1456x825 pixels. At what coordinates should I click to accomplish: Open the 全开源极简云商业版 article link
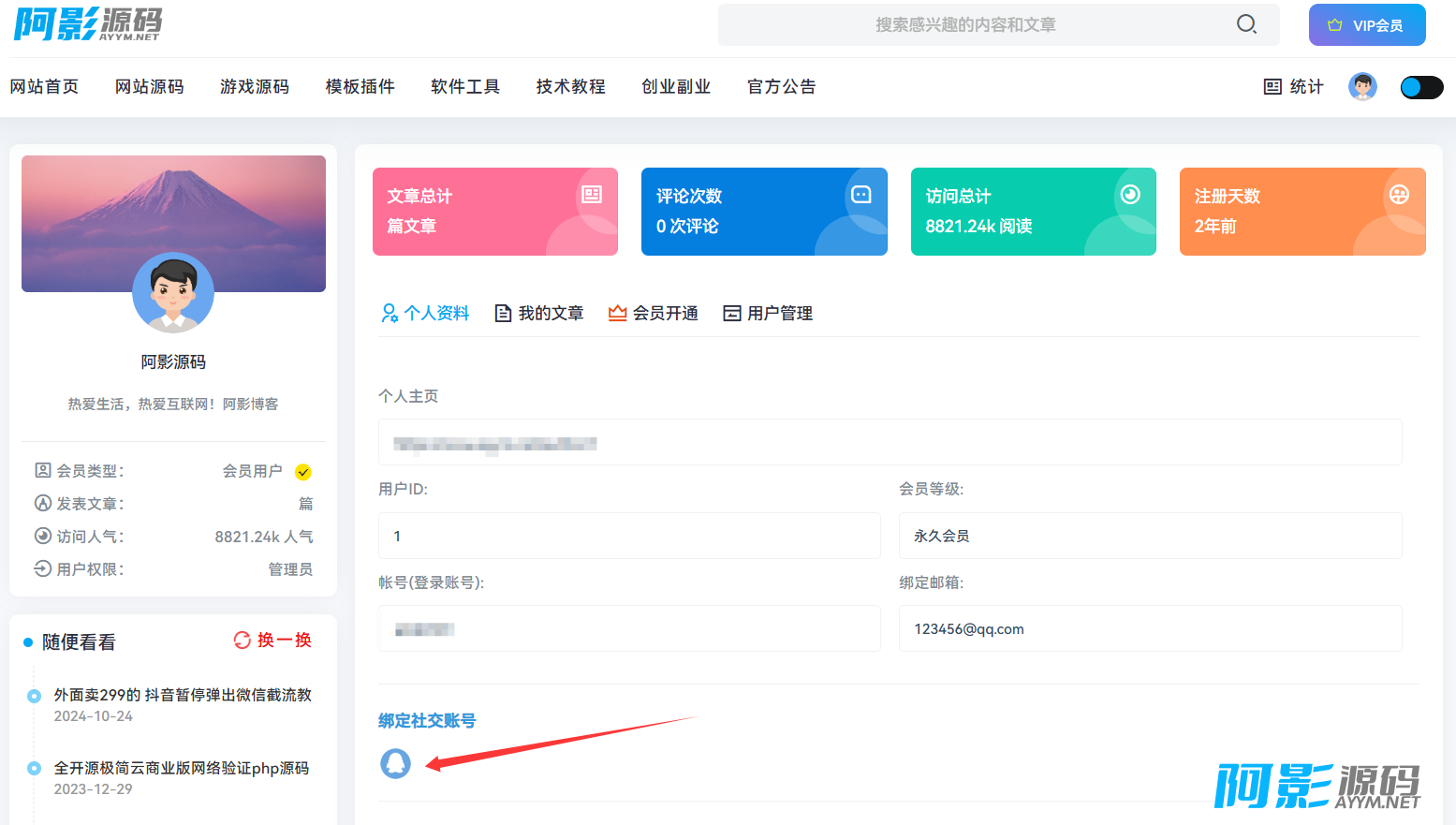click(x=181, y=768)
